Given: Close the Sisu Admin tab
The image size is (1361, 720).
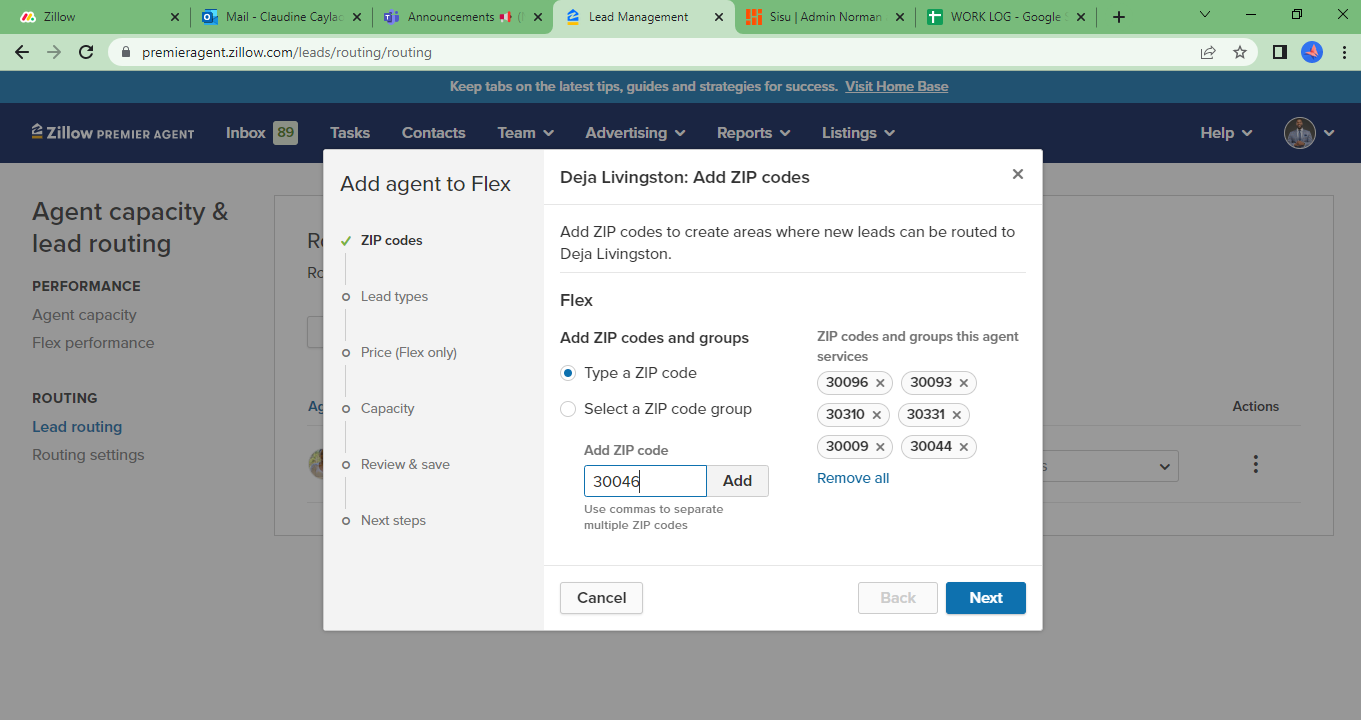Looking at the screenshot, I should (900, 17).
